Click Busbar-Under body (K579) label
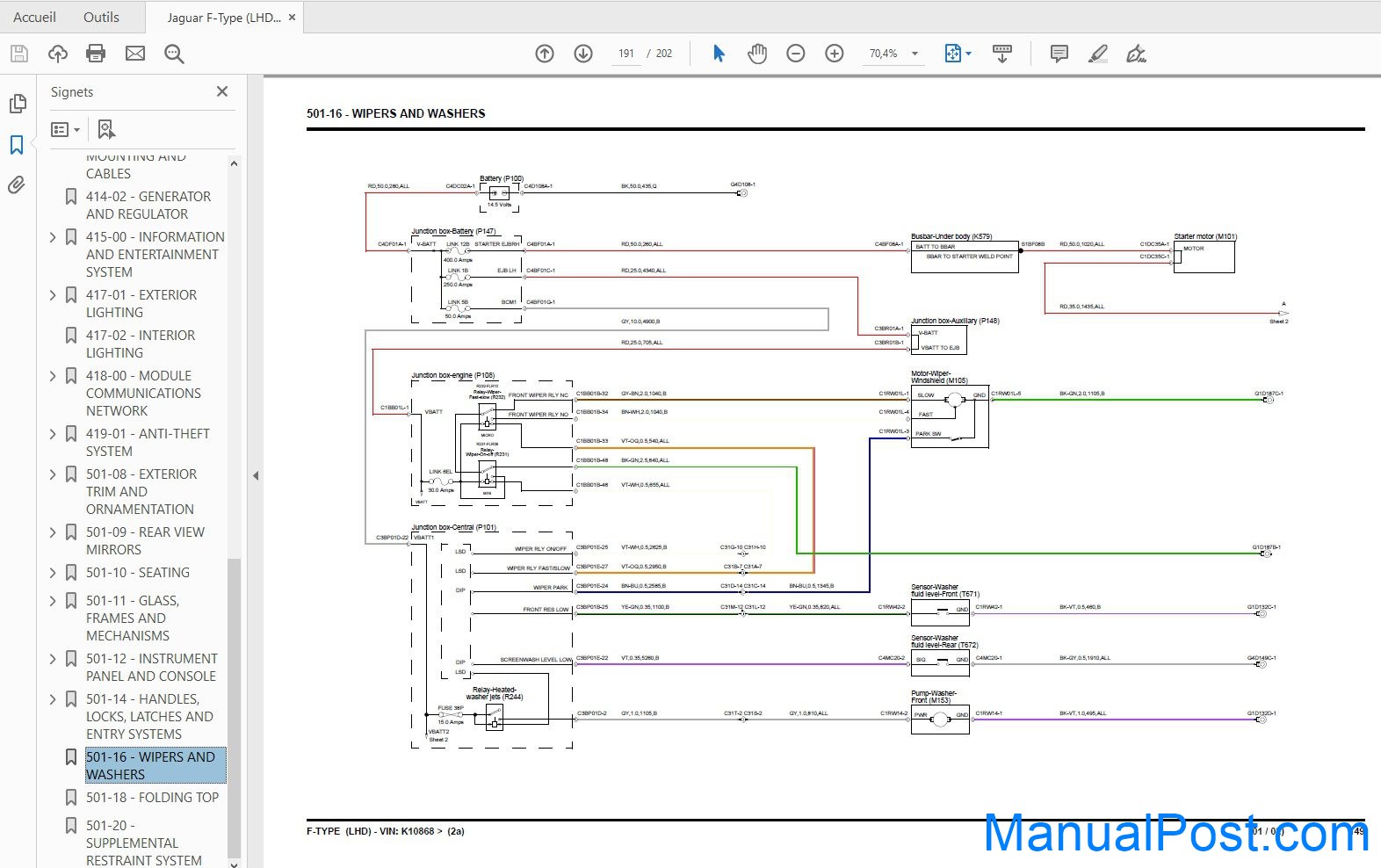The height and width of the screenshot is (868, 1381). point(951,236)
